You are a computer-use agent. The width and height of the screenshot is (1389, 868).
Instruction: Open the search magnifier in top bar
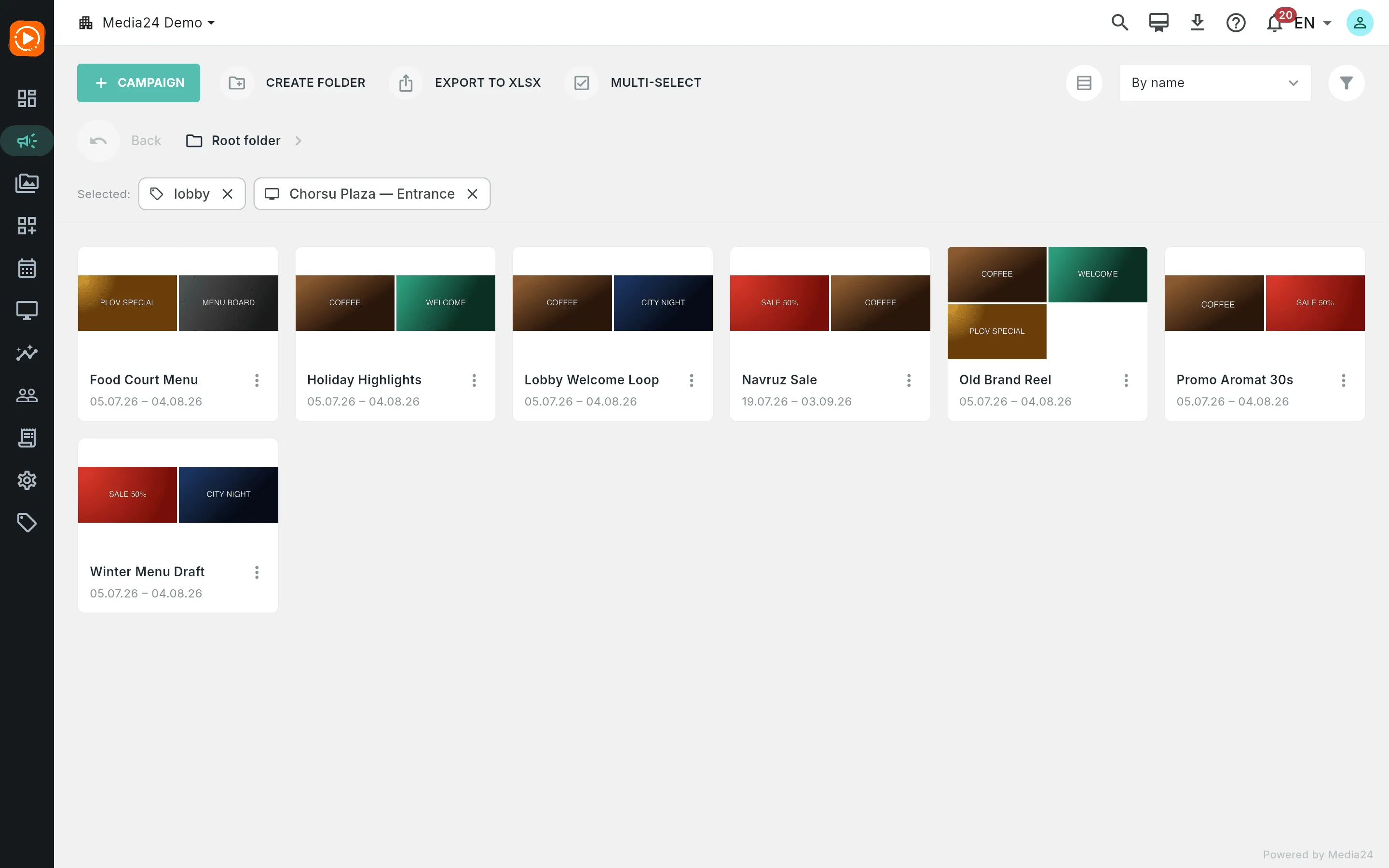pyautogui.click(x=1119, y=23)
